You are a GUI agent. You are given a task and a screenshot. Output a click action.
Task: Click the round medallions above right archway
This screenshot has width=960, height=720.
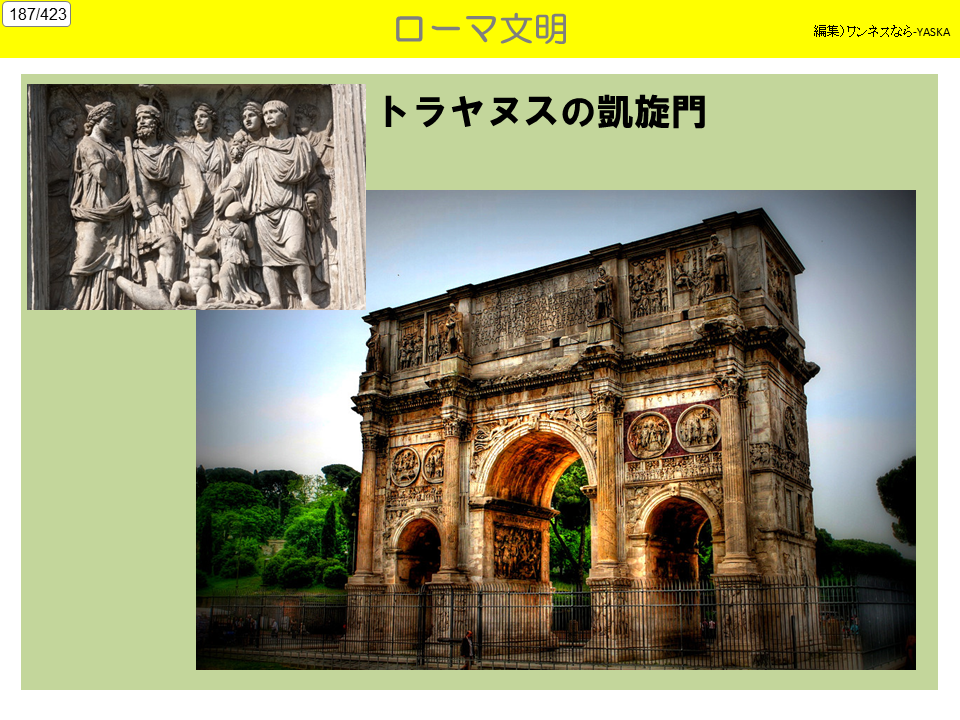click(673, 431)
